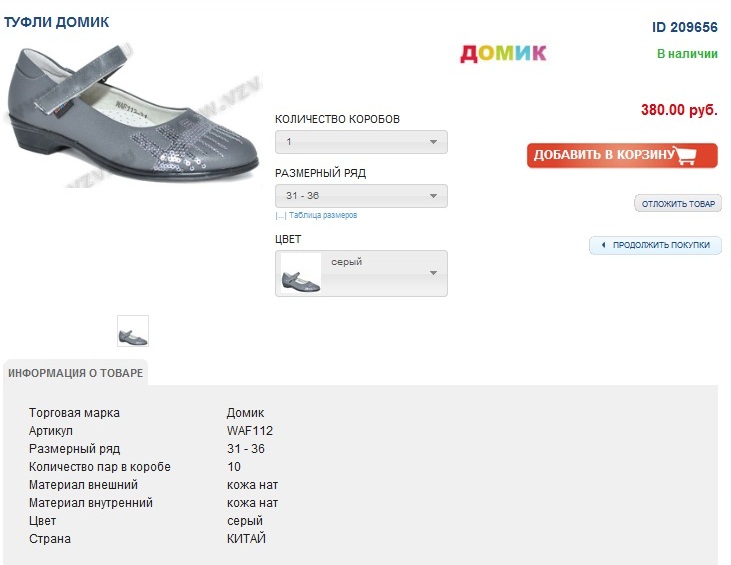This screenshot has height=565, width=731.
Task: Click the WAF112 article number value
Action: [x=250, y=431]
